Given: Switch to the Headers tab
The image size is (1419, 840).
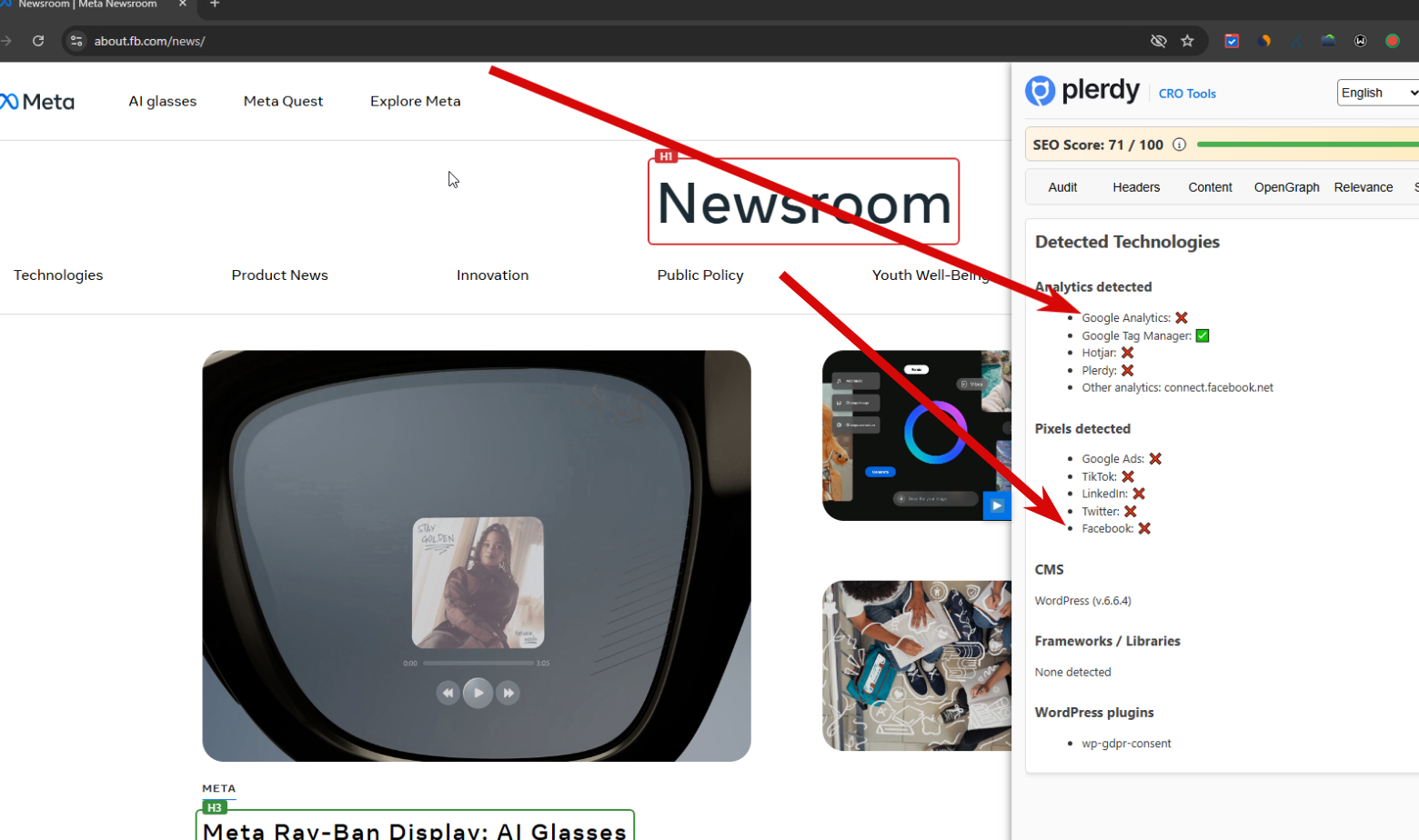Looking at the screenshot, I should [x=1136, y=187].
